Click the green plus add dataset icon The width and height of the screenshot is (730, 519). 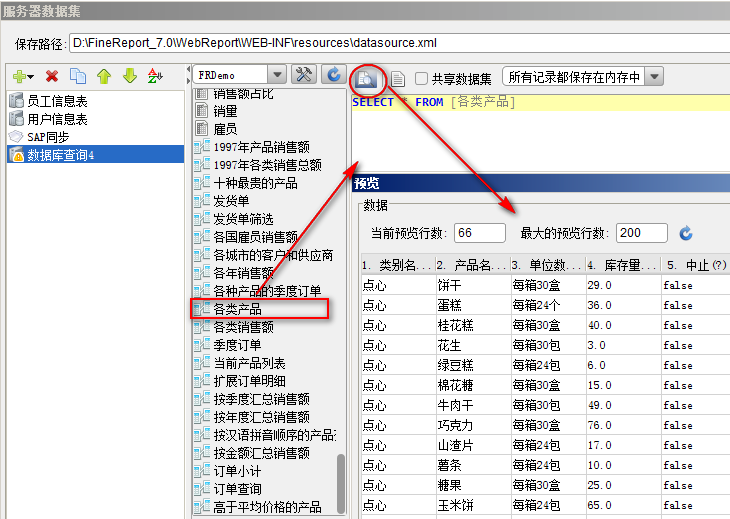tap(20, 76)
